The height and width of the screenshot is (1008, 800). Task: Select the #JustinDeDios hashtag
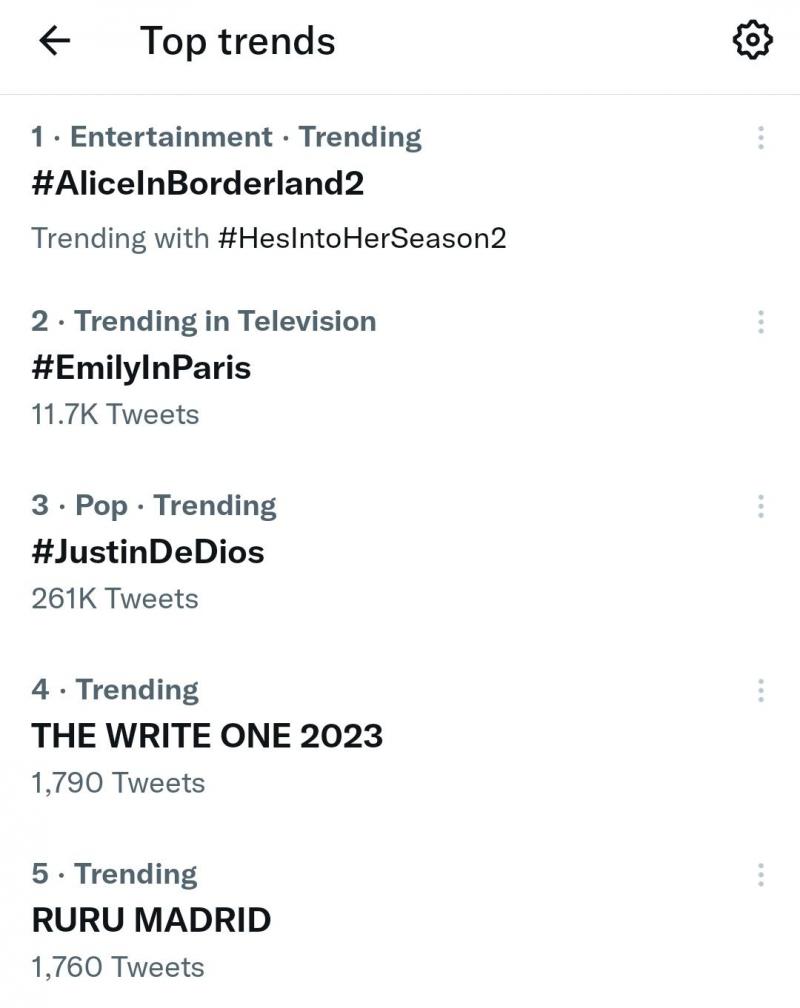tap(148, 552)
